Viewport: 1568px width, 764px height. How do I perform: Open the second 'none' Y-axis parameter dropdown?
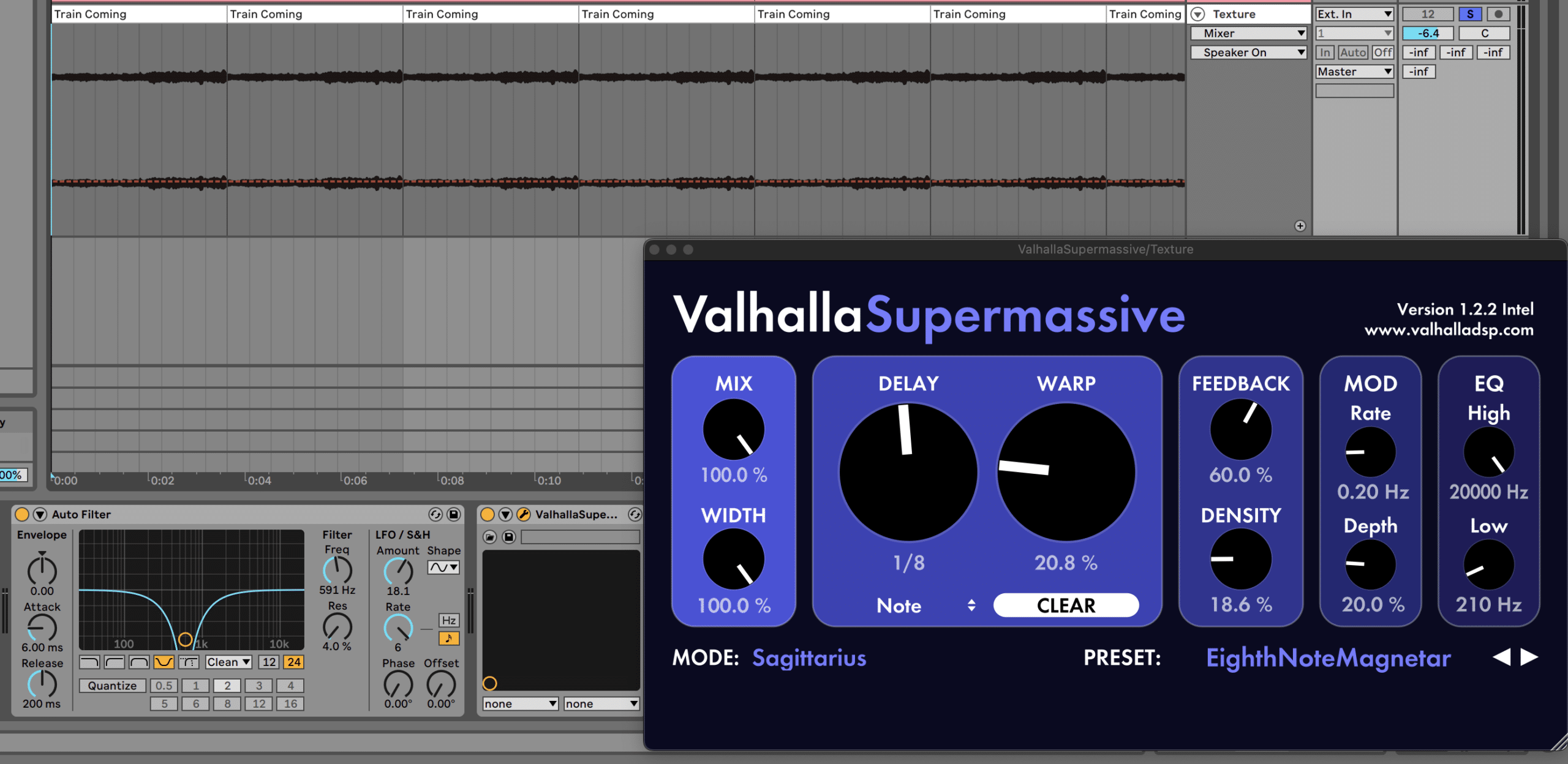[601, 703]
